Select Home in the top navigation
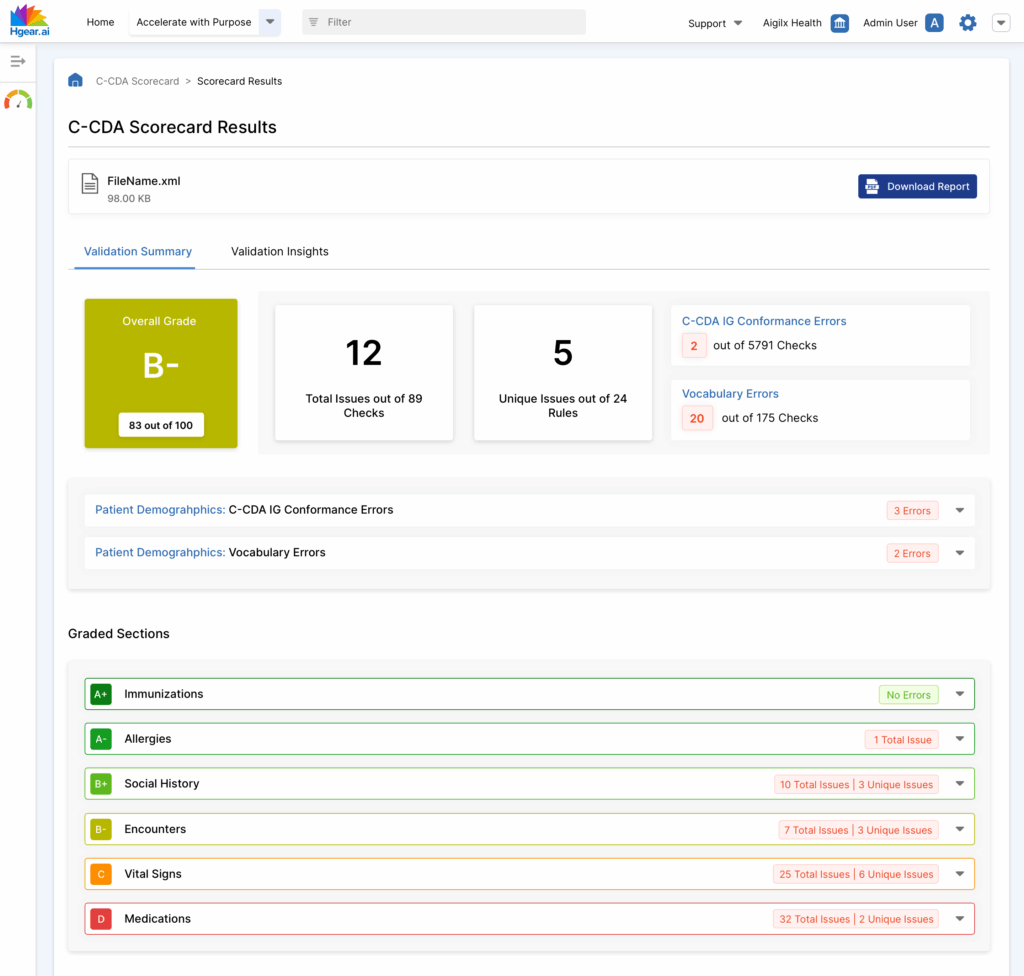 tap(100, 21)
